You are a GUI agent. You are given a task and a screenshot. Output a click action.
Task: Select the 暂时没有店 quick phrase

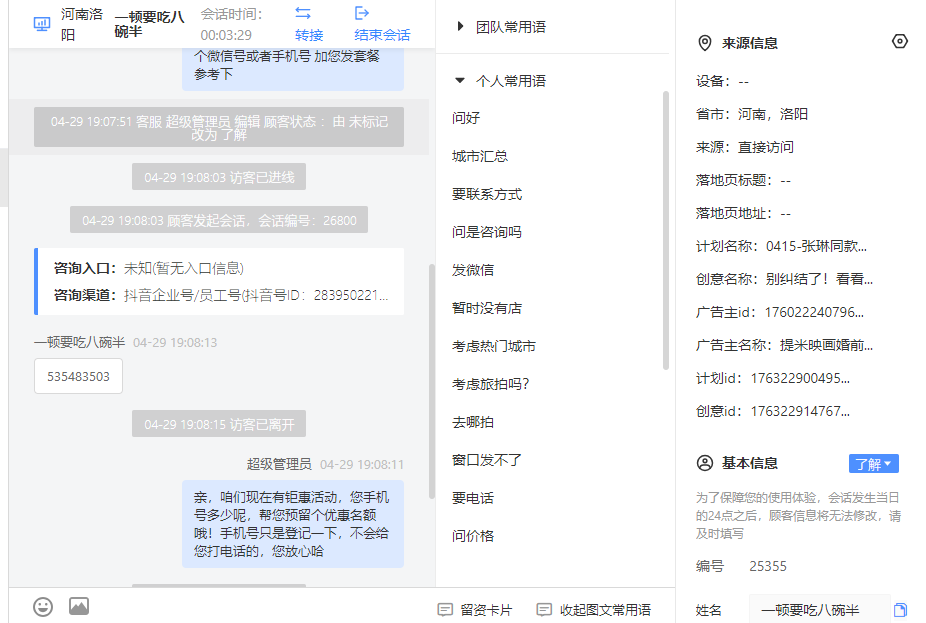[487, 308]
